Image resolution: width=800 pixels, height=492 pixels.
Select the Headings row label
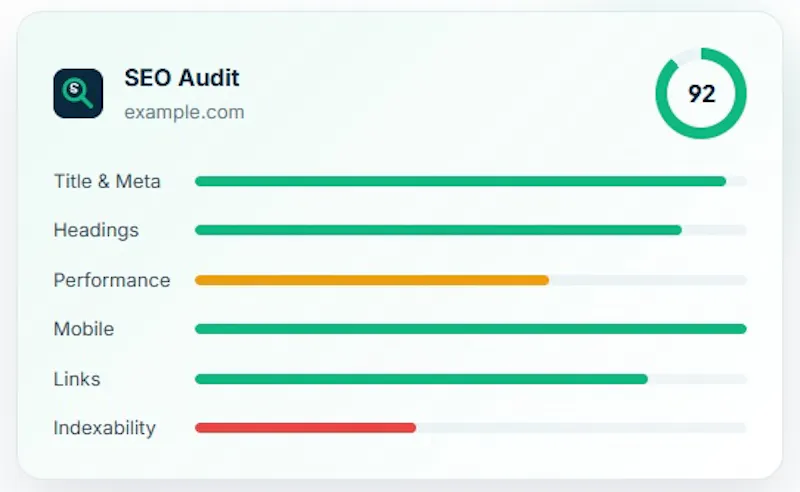96,230
